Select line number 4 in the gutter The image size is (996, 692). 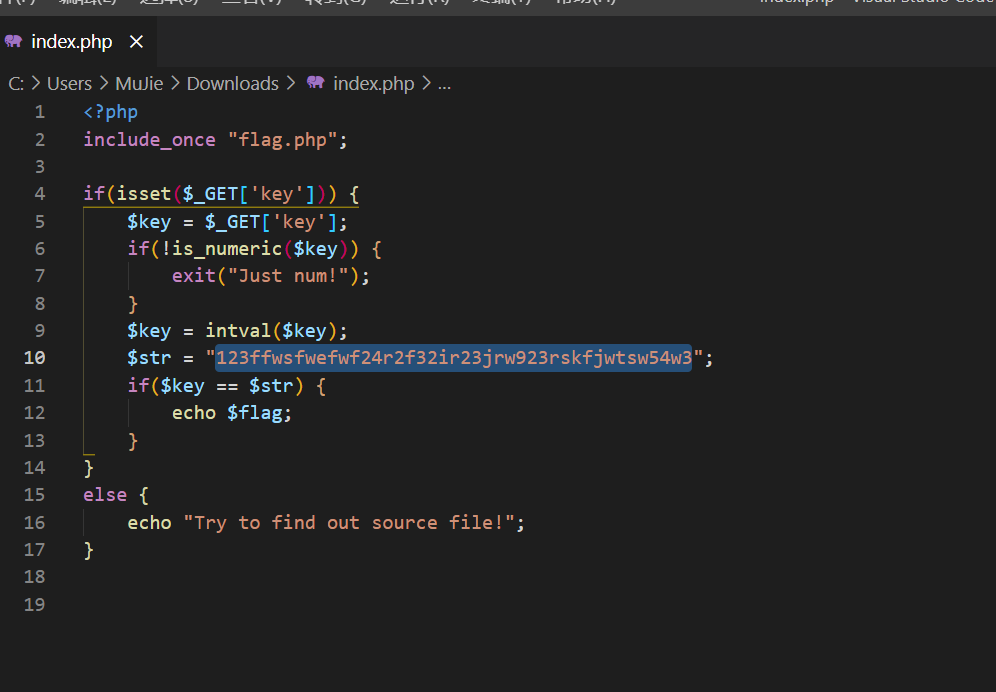(x=40, y=194)
